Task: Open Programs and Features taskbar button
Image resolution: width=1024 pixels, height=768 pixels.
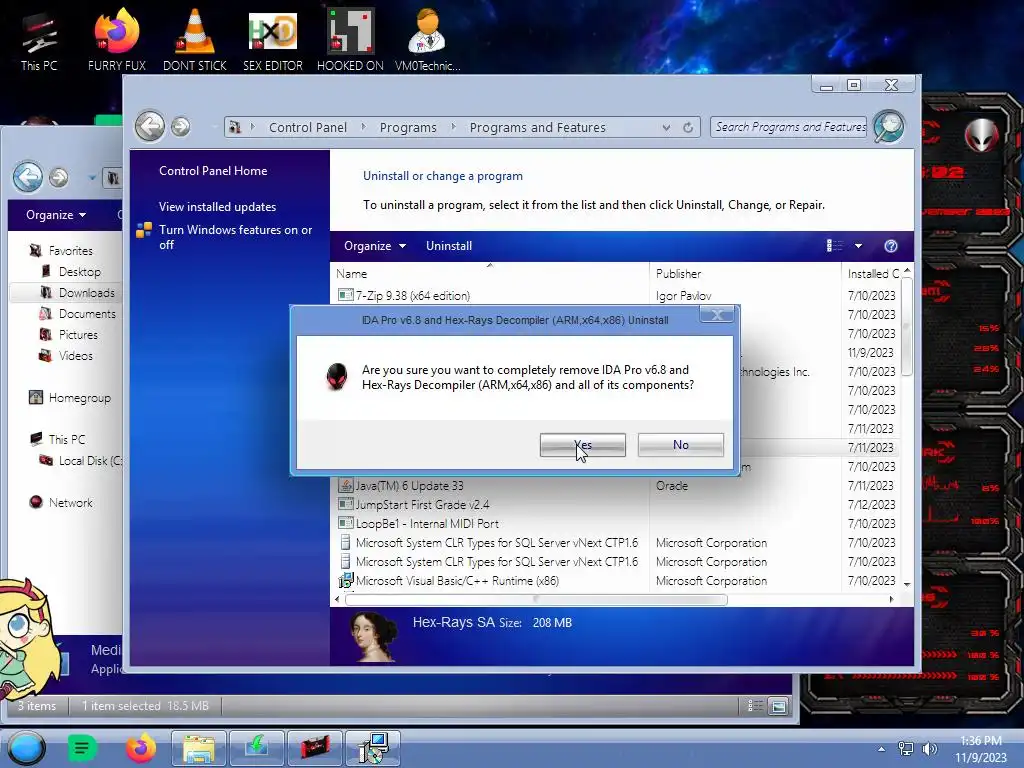Action: (373, 748)
